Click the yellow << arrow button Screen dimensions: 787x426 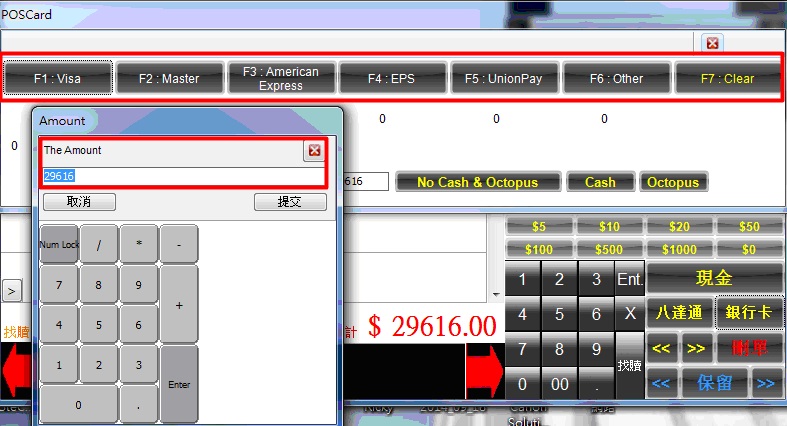[662, 348]
